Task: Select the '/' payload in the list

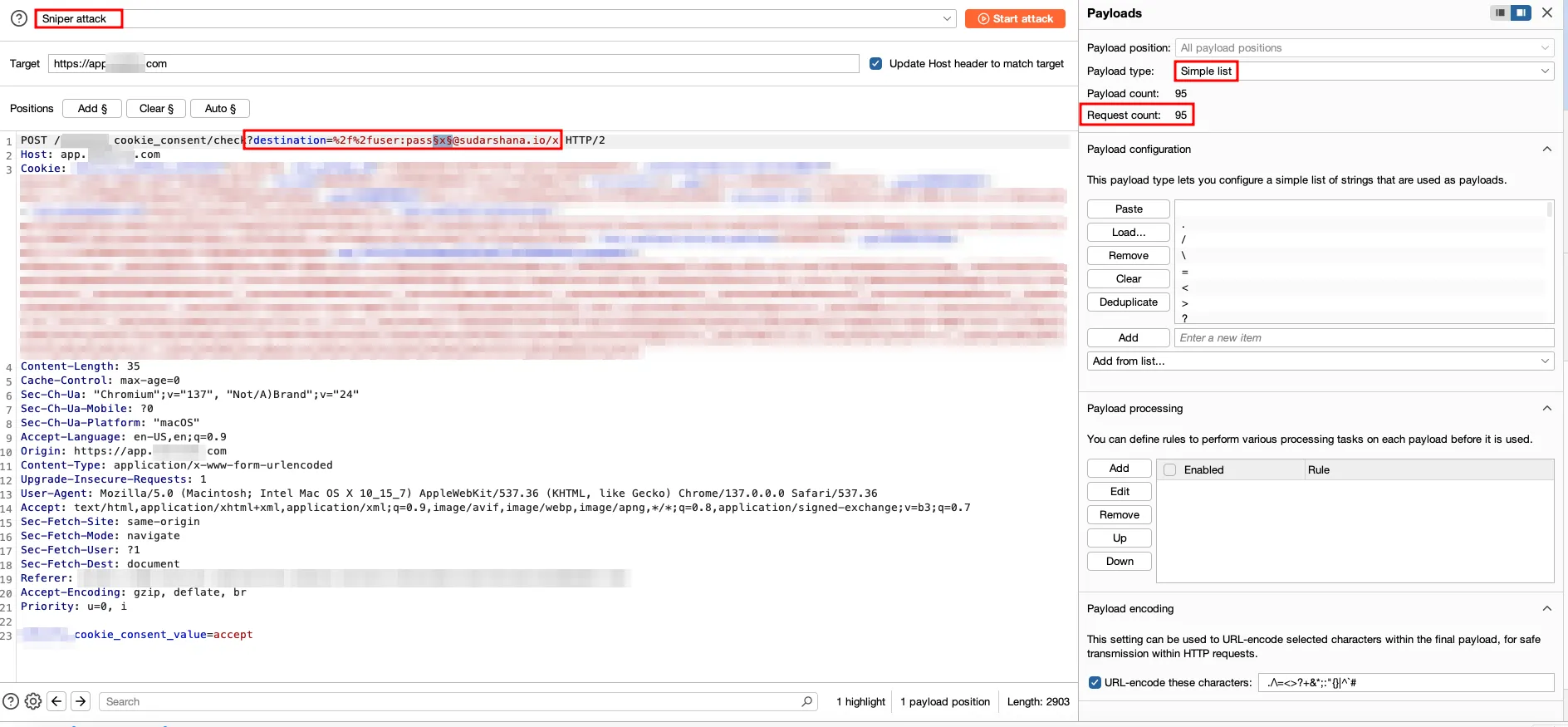Action: [x=1360, y=239]
